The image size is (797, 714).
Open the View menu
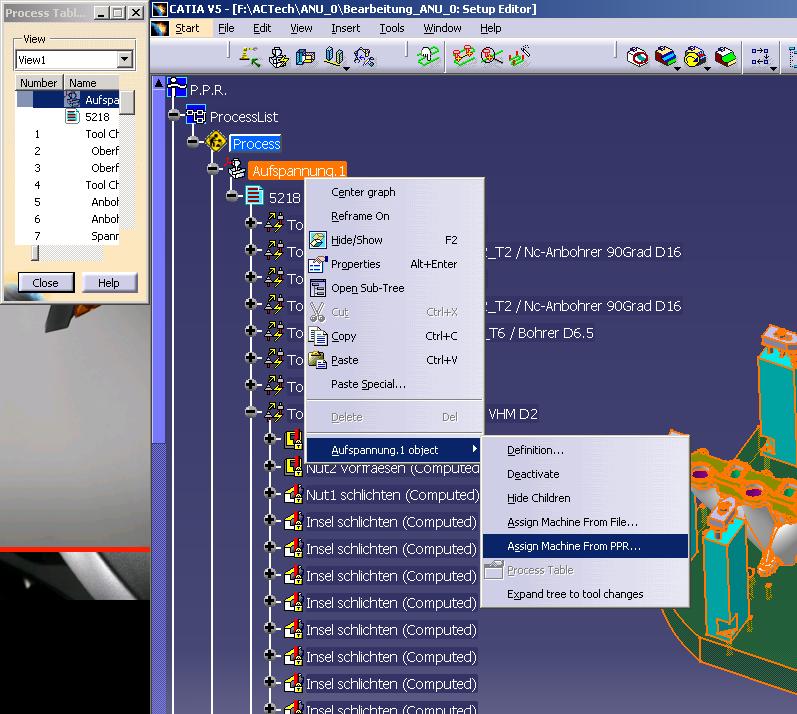click(x=301, y=28)
